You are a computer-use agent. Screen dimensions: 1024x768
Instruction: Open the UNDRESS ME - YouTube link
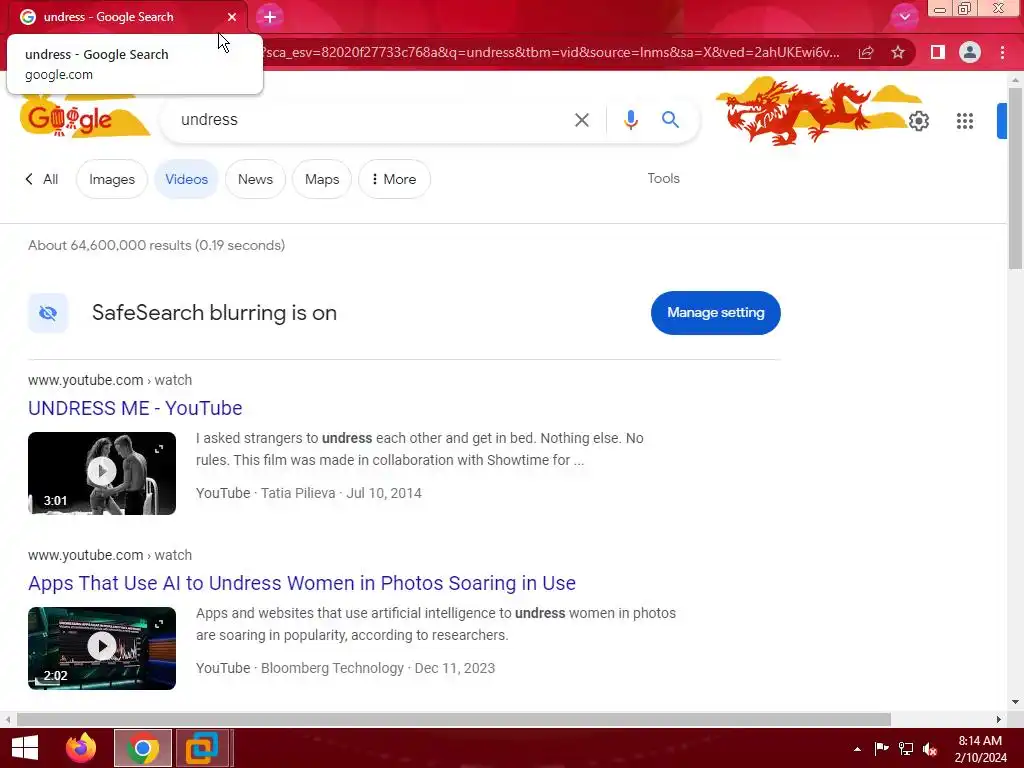pyautogui.click(x=135, y=408)
